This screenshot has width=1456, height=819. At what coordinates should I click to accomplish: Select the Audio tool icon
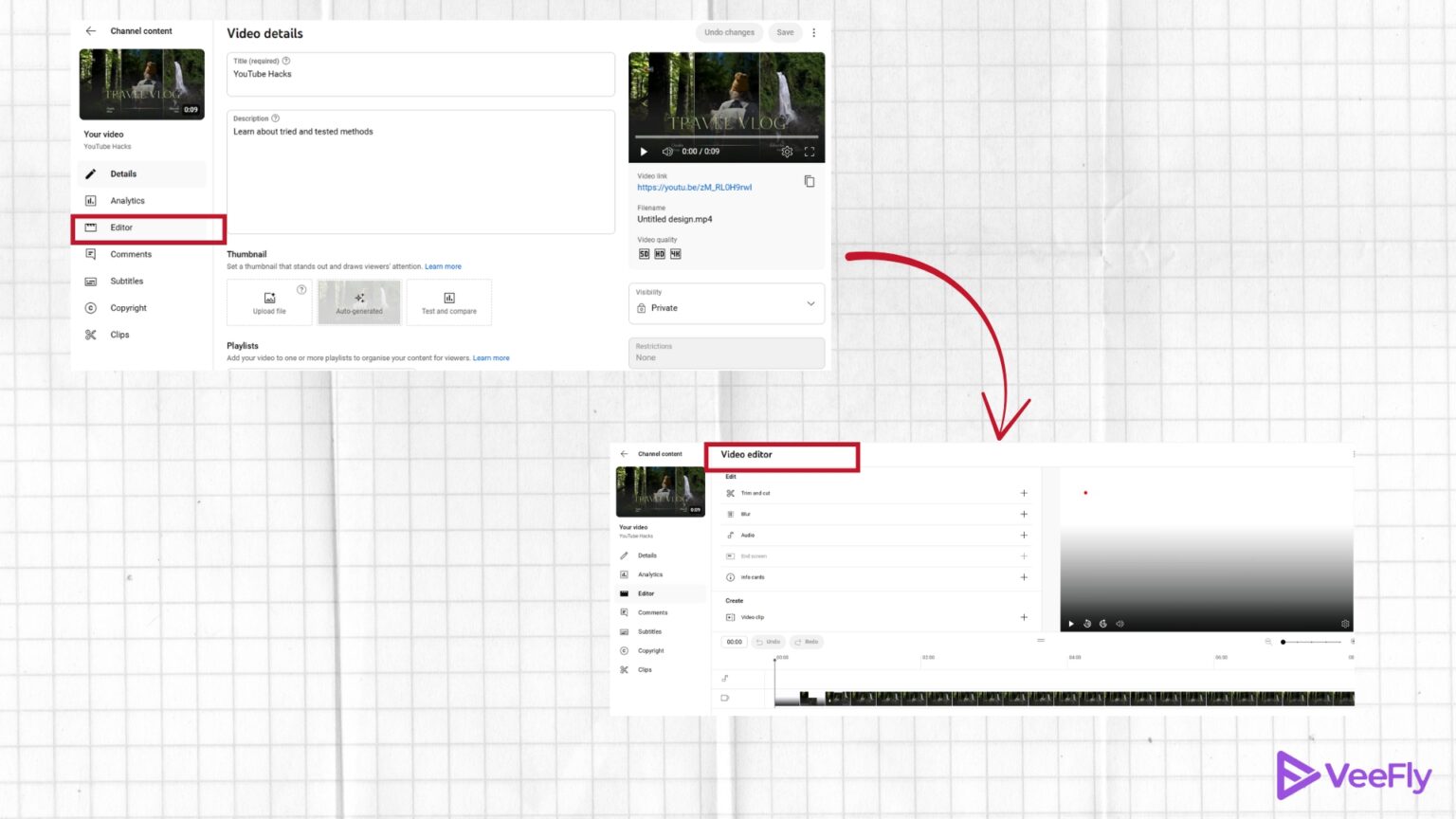pyautogui.click(x=731, y=535)
